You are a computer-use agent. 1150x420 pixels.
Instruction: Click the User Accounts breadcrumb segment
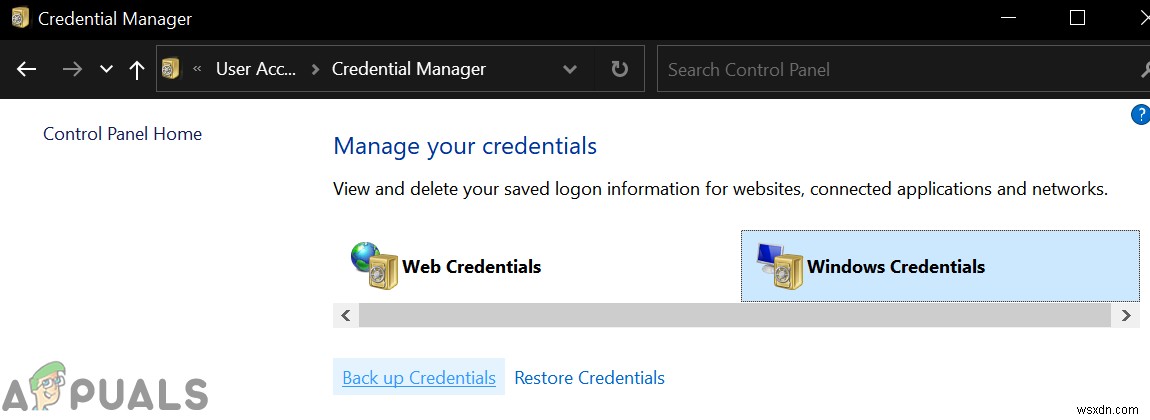255,69
